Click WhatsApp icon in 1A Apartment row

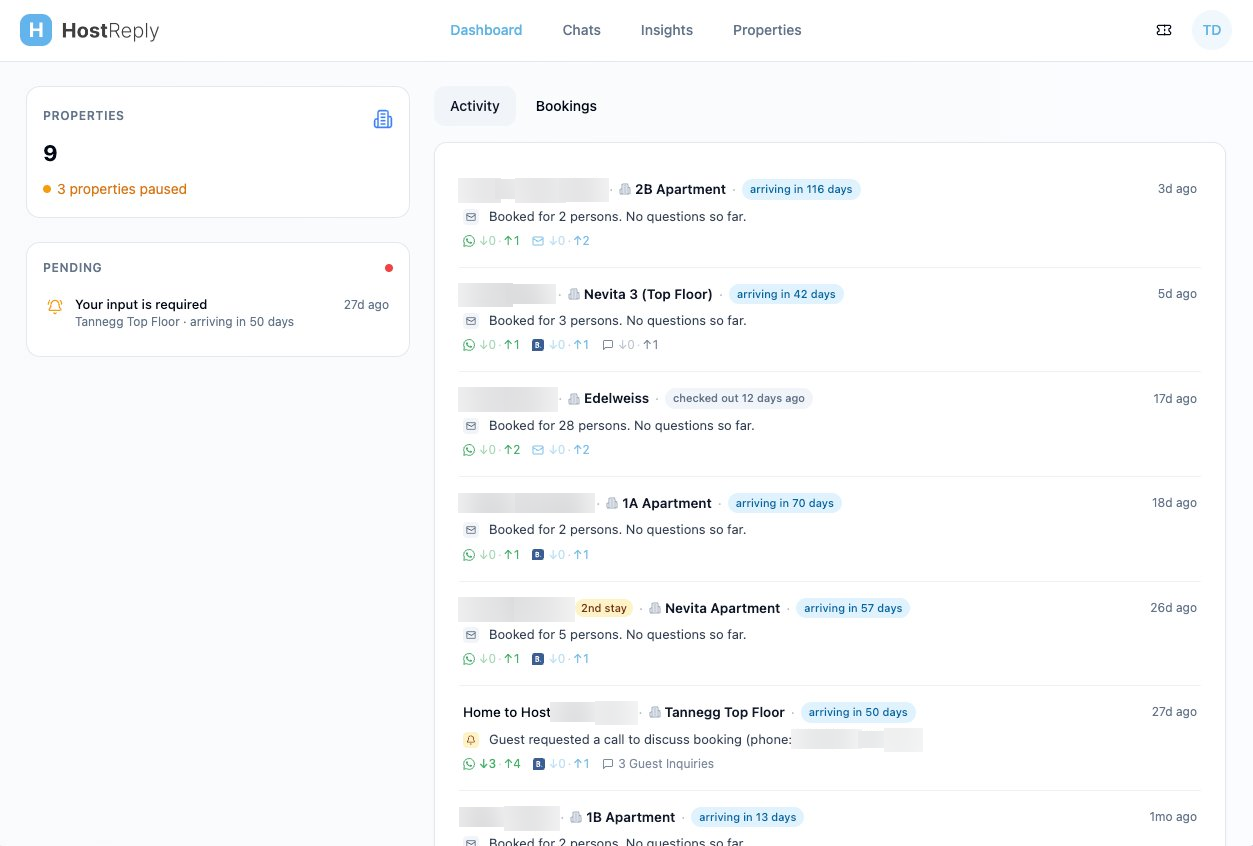click(x=469, y=554)
